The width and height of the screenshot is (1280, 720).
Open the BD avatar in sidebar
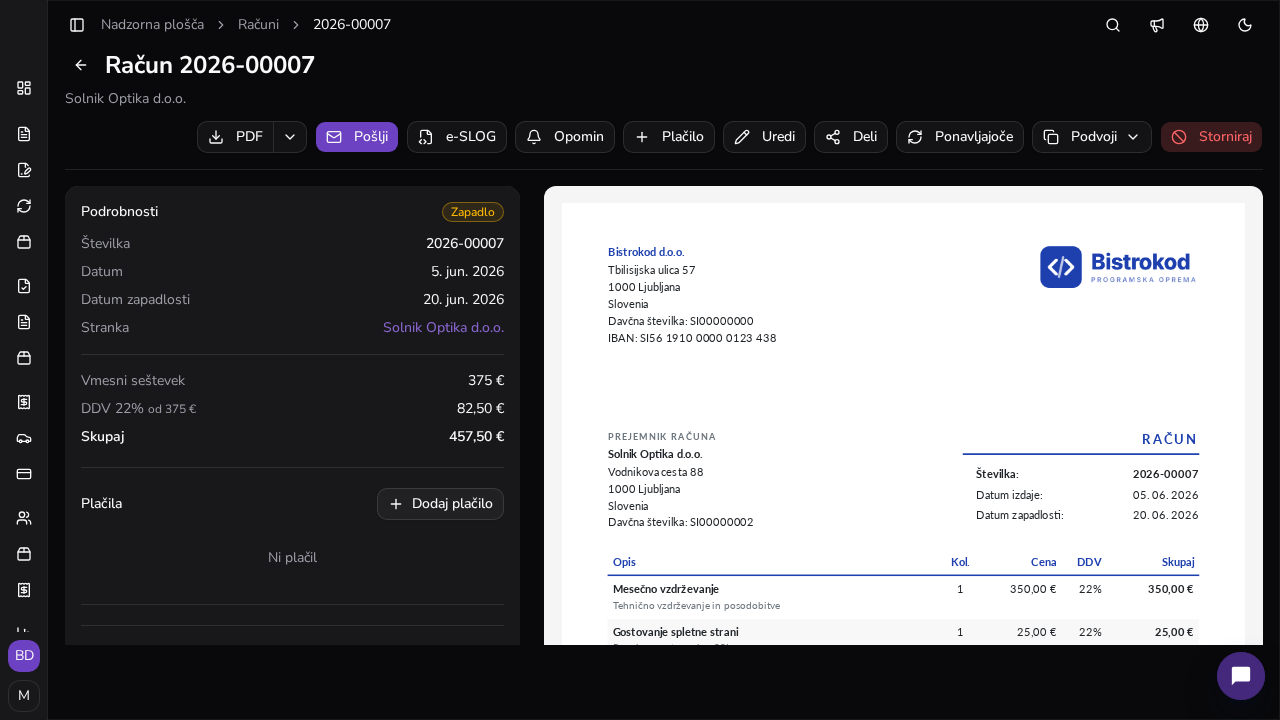tap(24, 655)
